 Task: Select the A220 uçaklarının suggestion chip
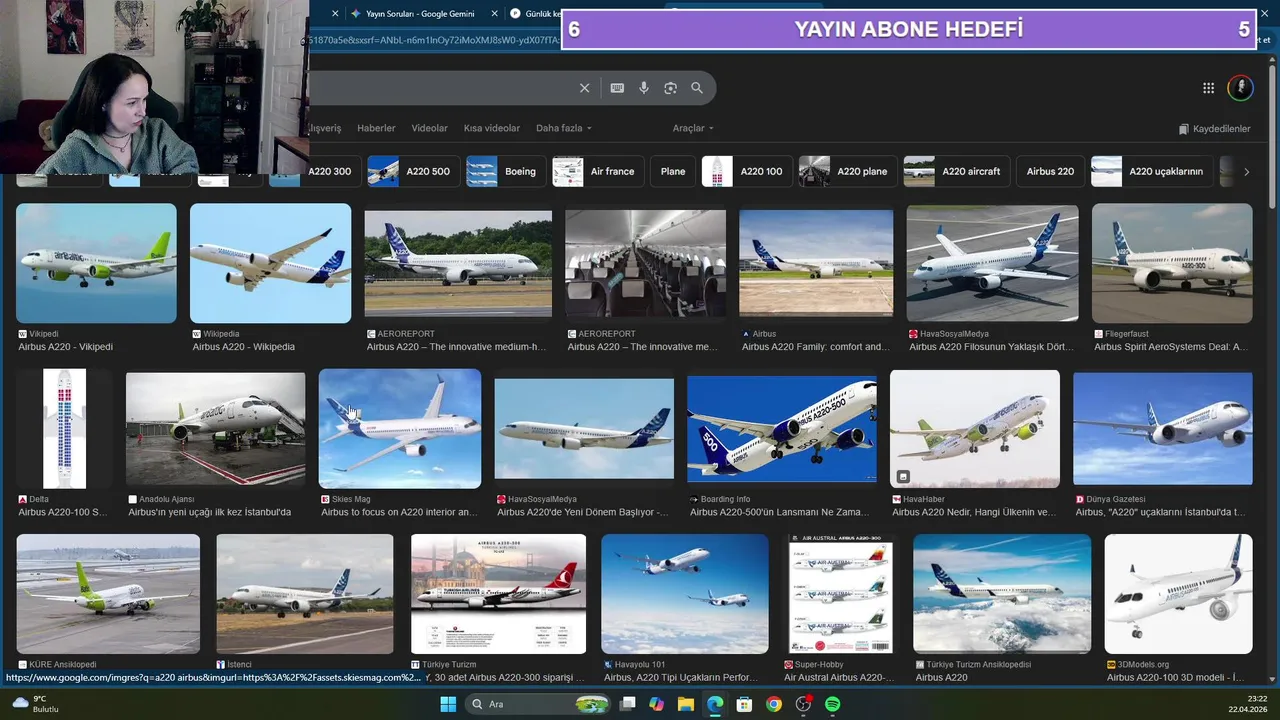pyautogui.click(x=1152, y=171)
